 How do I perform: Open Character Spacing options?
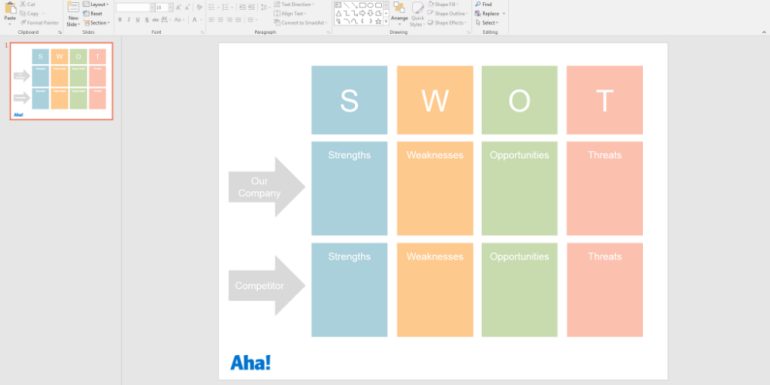click(165, 20)
